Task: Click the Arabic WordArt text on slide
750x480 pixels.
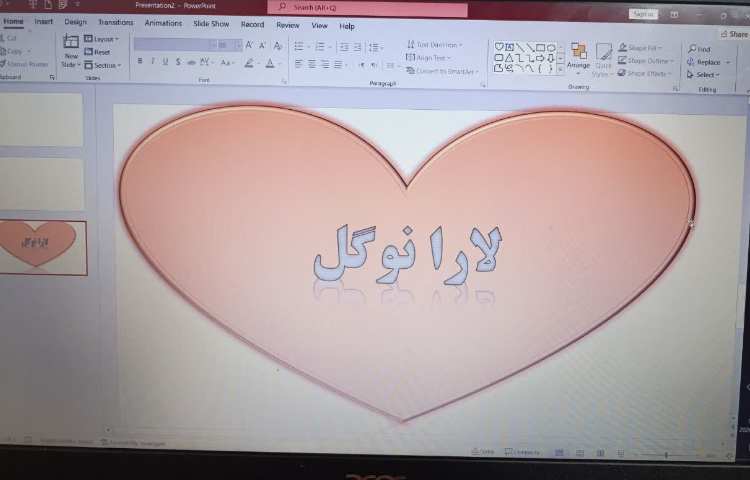Action: (x=408, y=254)
